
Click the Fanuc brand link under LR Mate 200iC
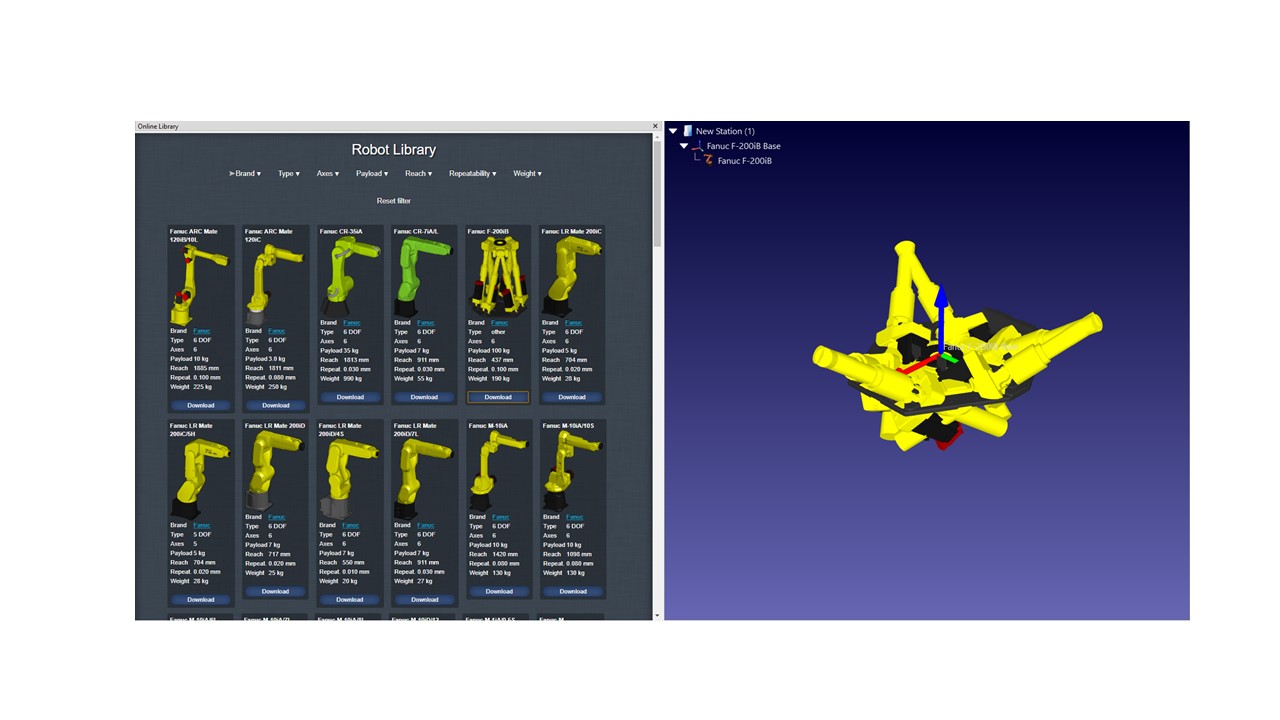click(573, 323)
